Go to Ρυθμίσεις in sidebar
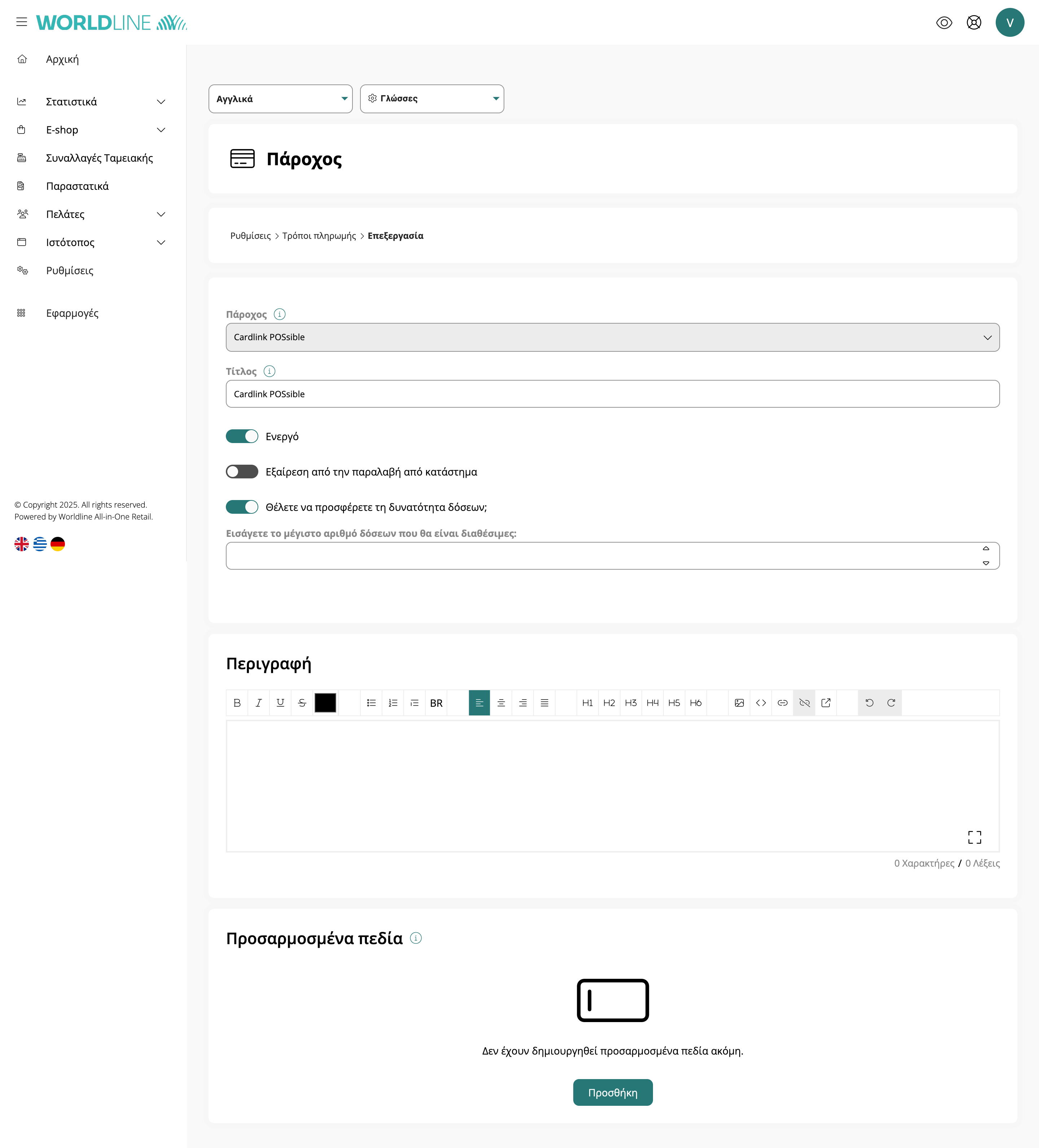 pyautogui.click(x=70, y=271)
